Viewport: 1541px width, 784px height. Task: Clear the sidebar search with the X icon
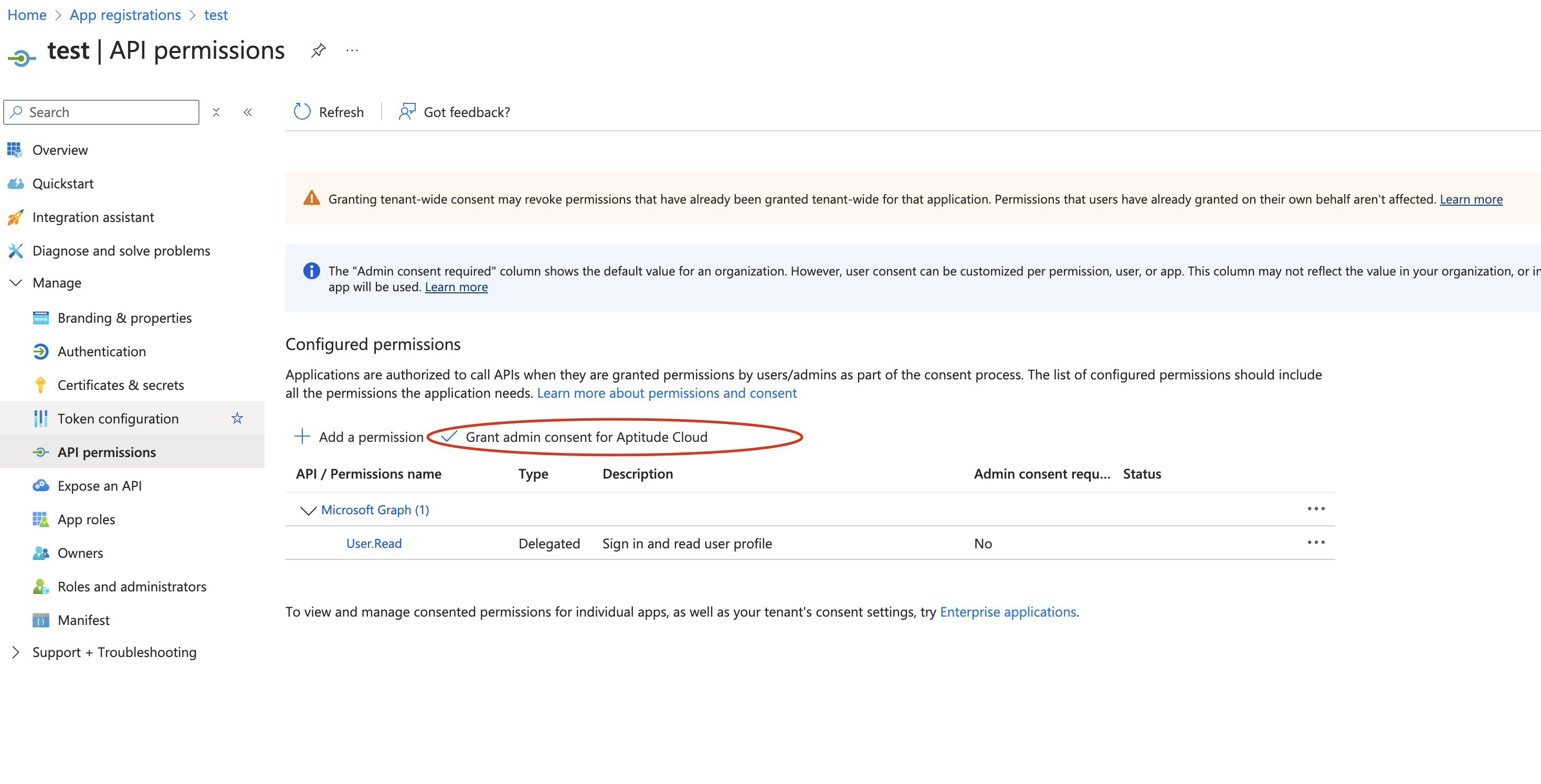[x=216, y=112]
